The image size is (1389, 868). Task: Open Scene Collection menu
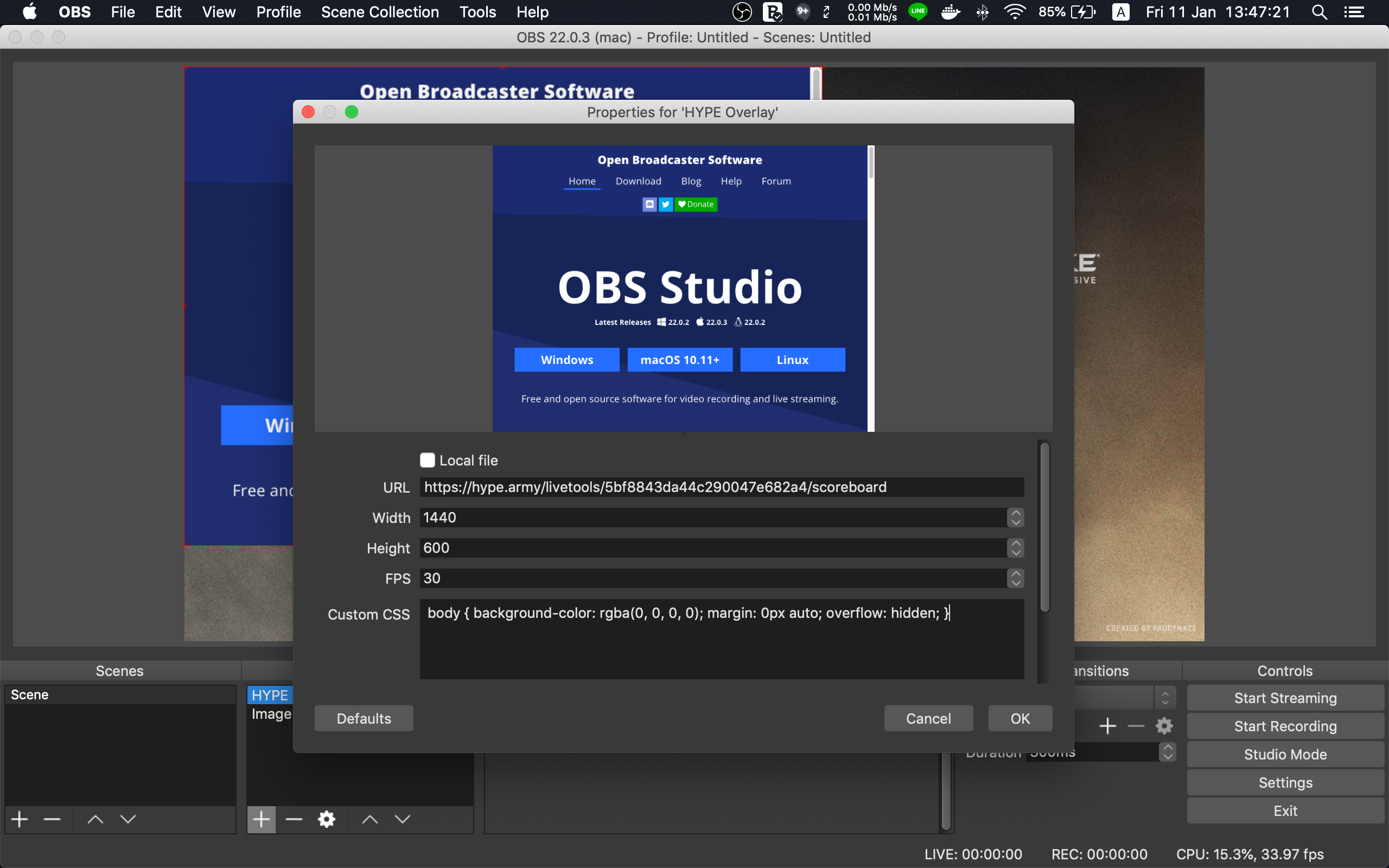point(380,12)
